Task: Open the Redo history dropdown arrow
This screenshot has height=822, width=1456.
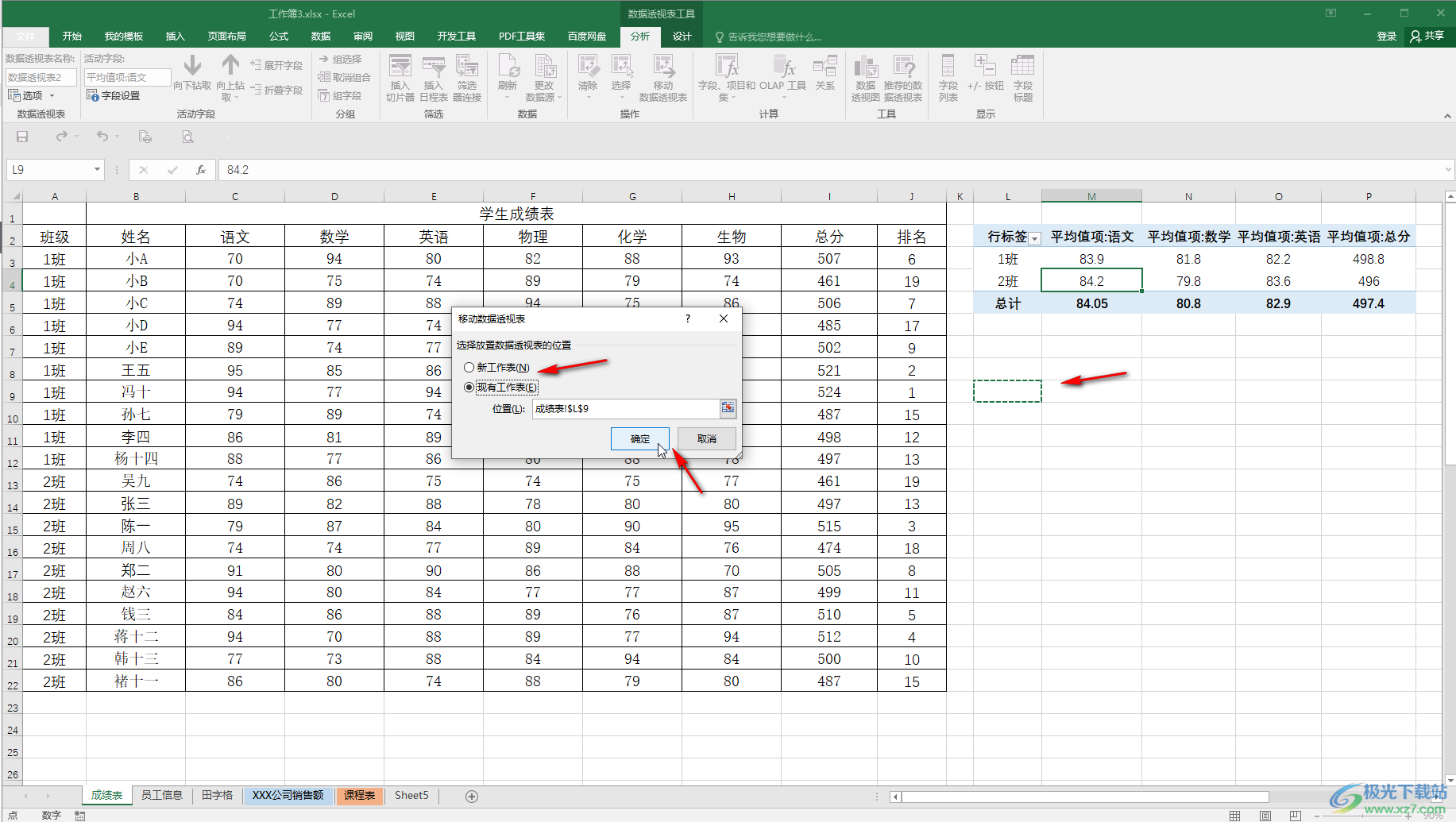Action: coord(77,137)
